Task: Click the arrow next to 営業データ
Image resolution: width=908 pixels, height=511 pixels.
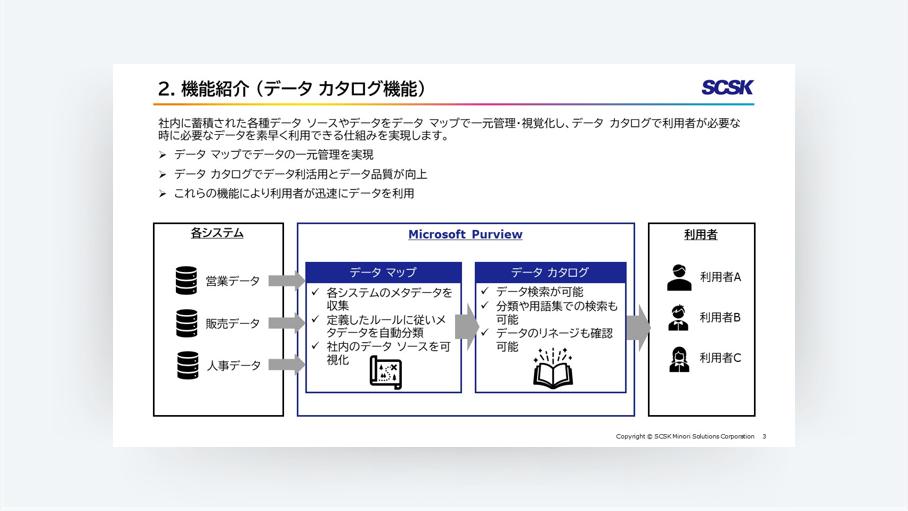Action: [x=287, y=281]
